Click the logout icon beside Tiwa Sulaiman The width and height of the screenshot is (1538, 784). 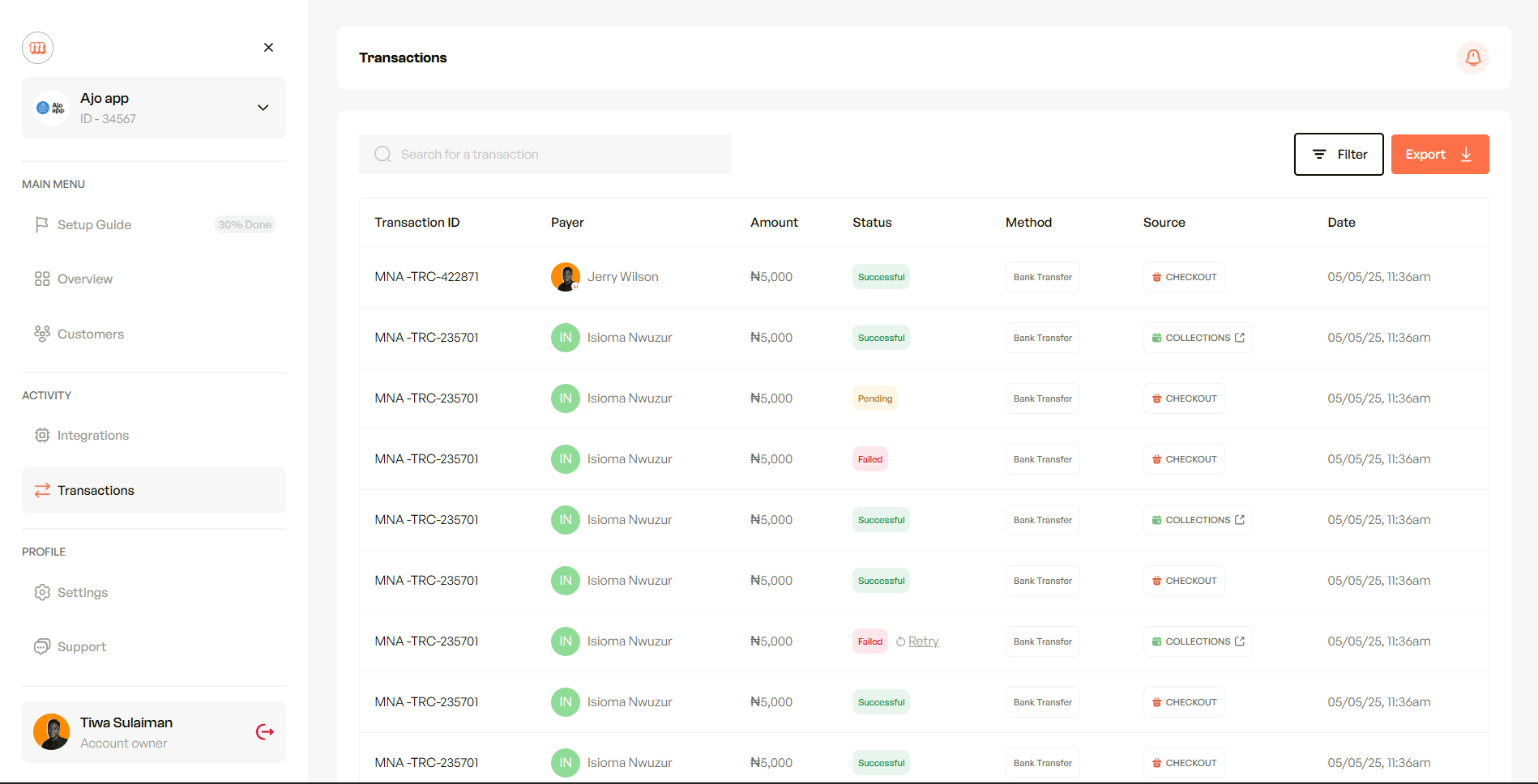point(265,732)
